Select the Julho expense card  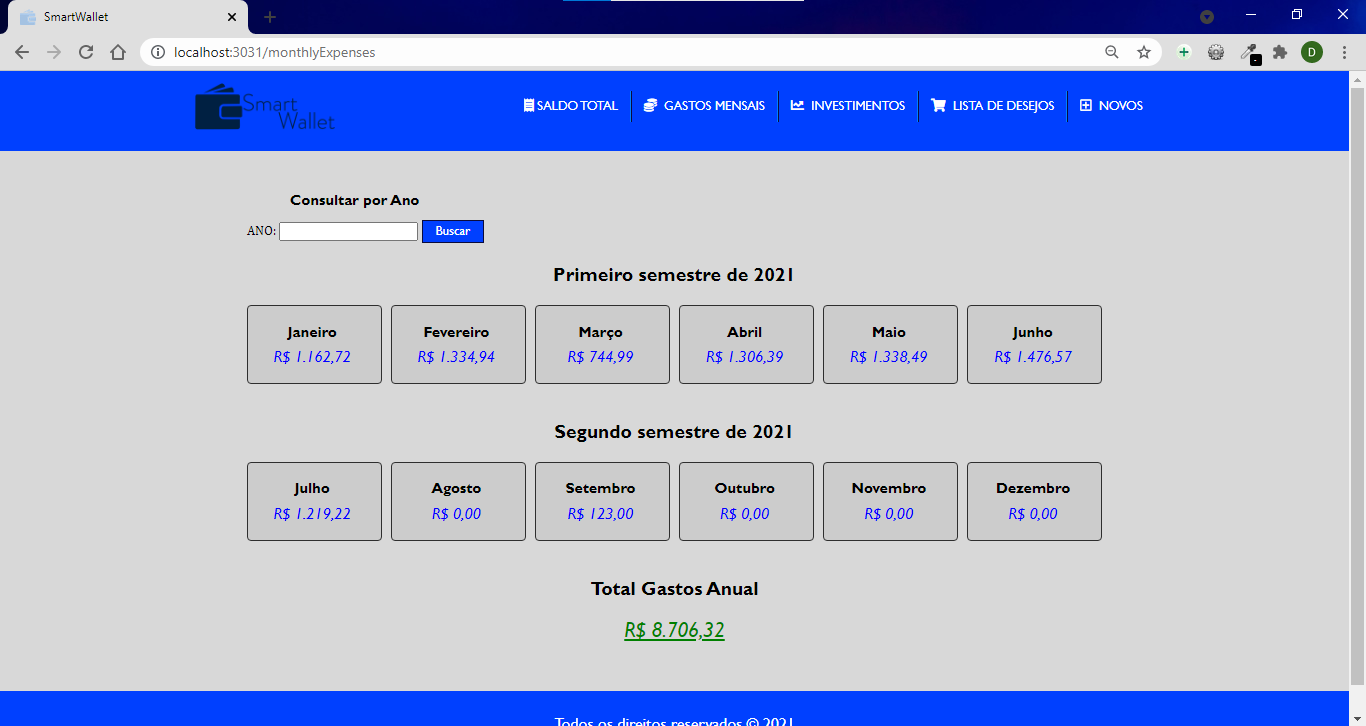[314, 501]
